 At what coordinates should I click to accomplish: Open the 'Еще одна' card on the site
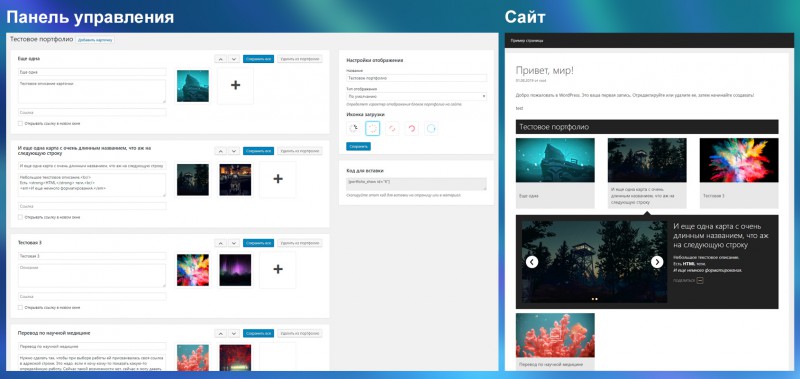coord(555,173)
